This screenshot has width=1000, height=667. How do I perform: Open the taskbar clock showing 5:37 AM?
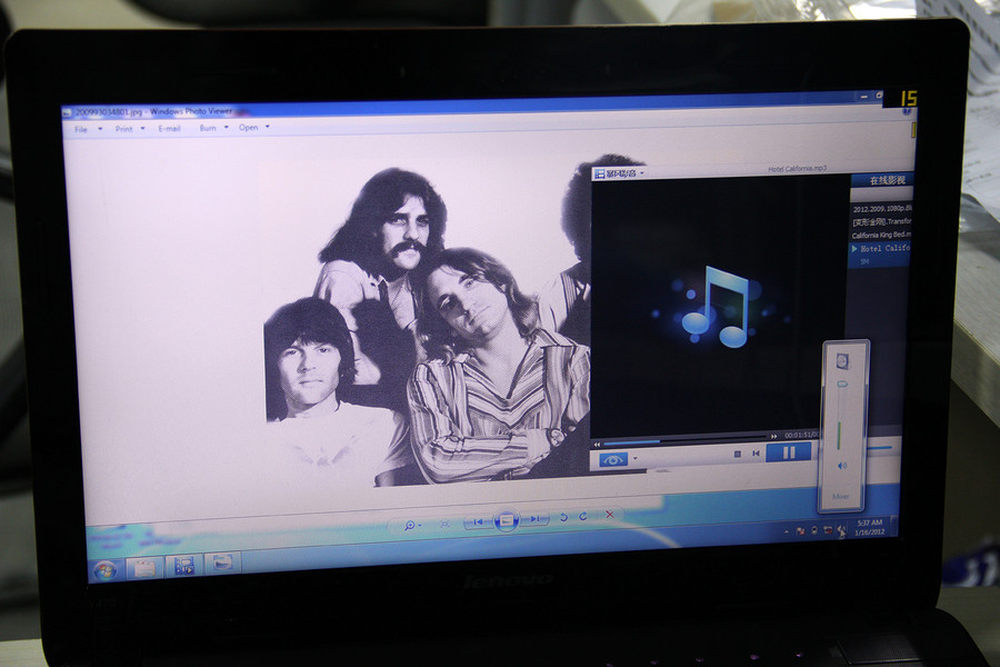tap(870, 527)
